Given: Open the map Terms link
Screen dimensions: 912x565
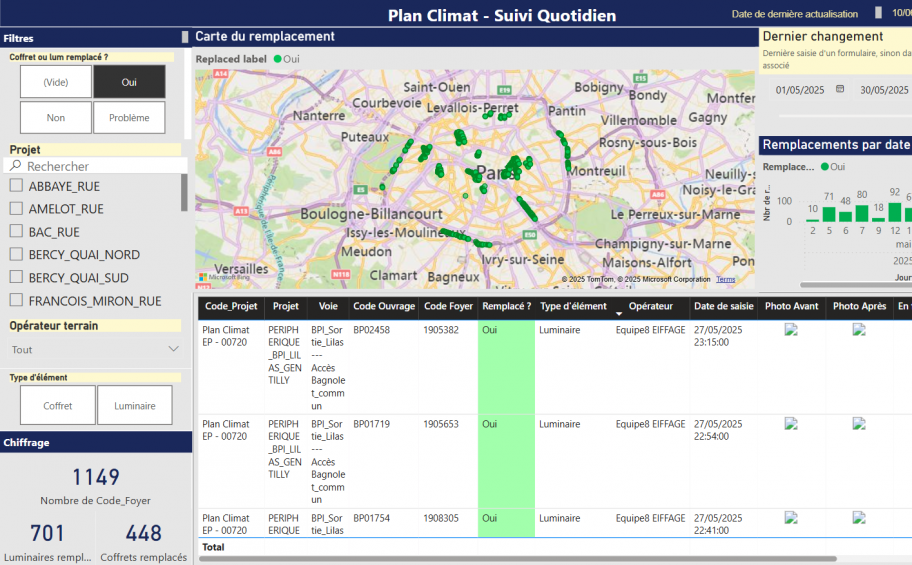Looking at the screenshot, I should (725, 279).
